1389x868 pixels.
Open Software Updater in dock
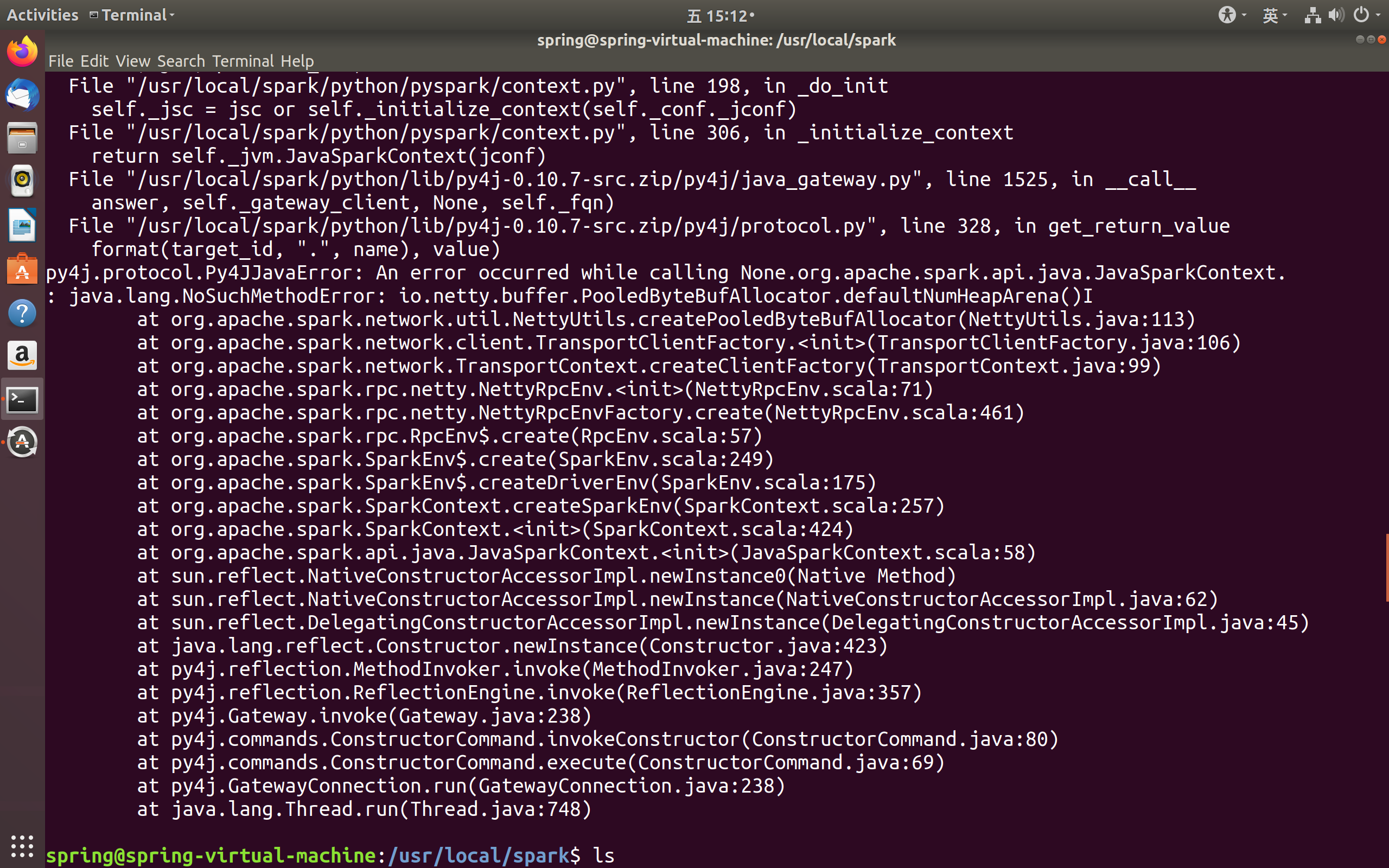[x=22, y=442]
